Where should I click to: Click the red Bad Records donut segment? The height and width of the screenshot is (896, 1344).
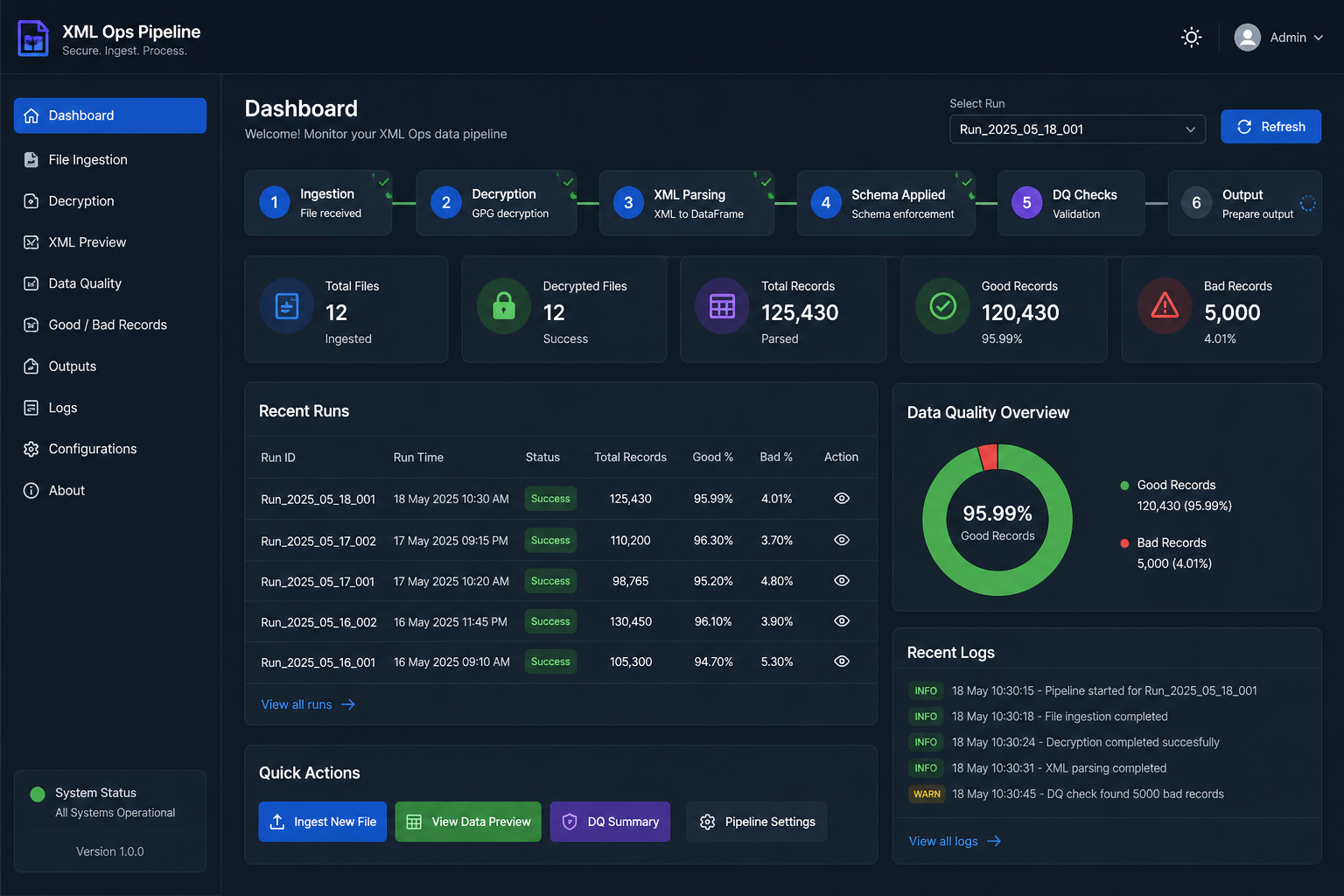click(x=988, y=457)
